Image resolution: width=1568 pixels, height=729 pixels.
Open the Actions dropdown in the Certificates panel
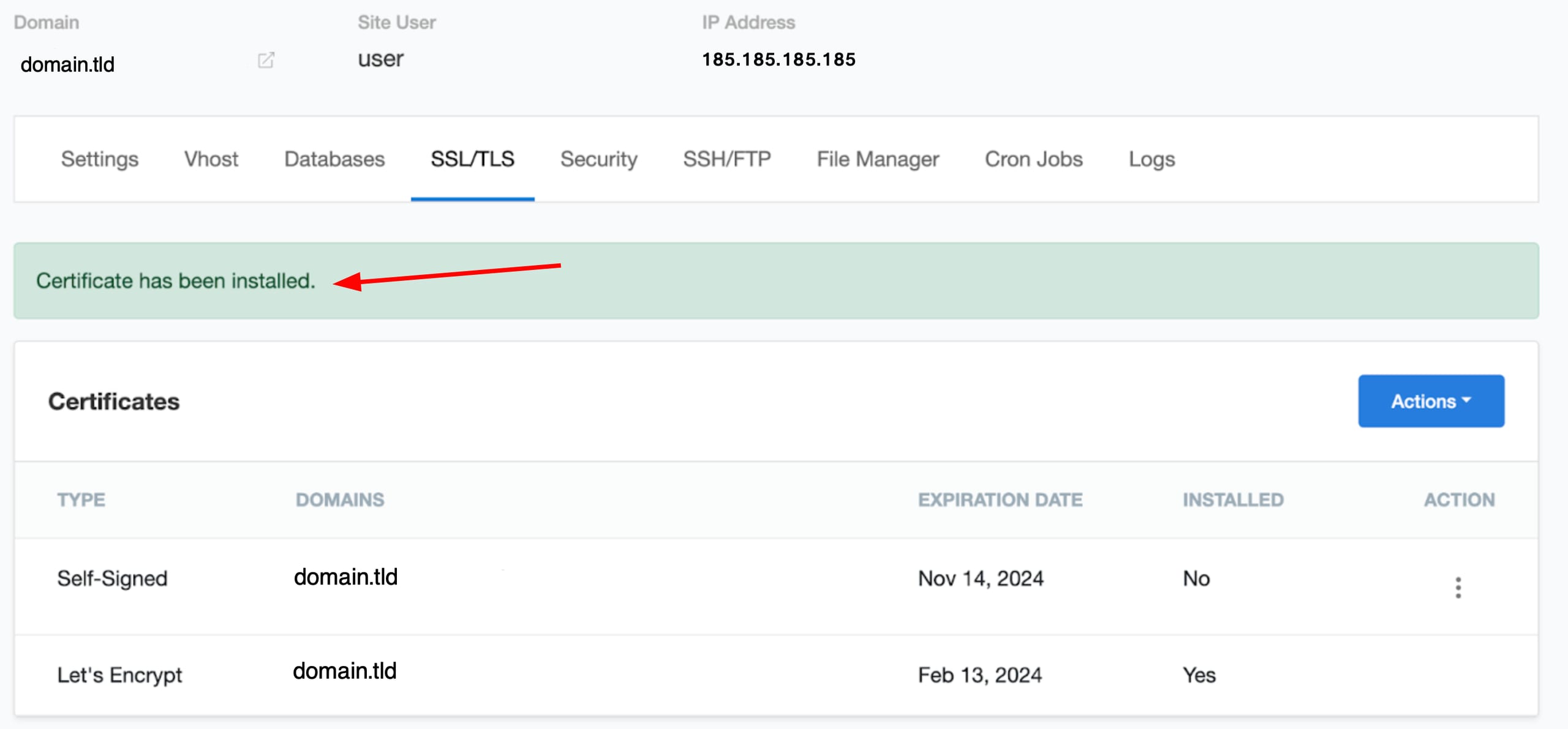click(1431, 401)
